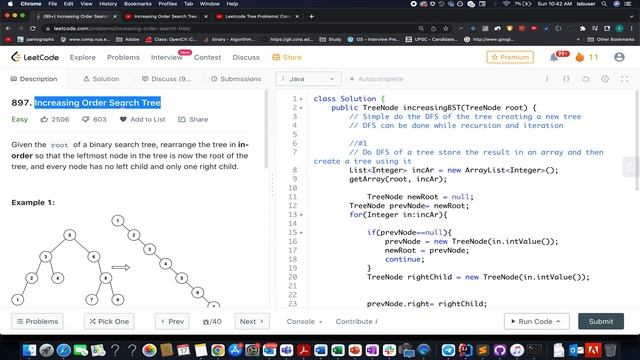
Task: Click the editor info icon
Action: [x=547, y=79]
